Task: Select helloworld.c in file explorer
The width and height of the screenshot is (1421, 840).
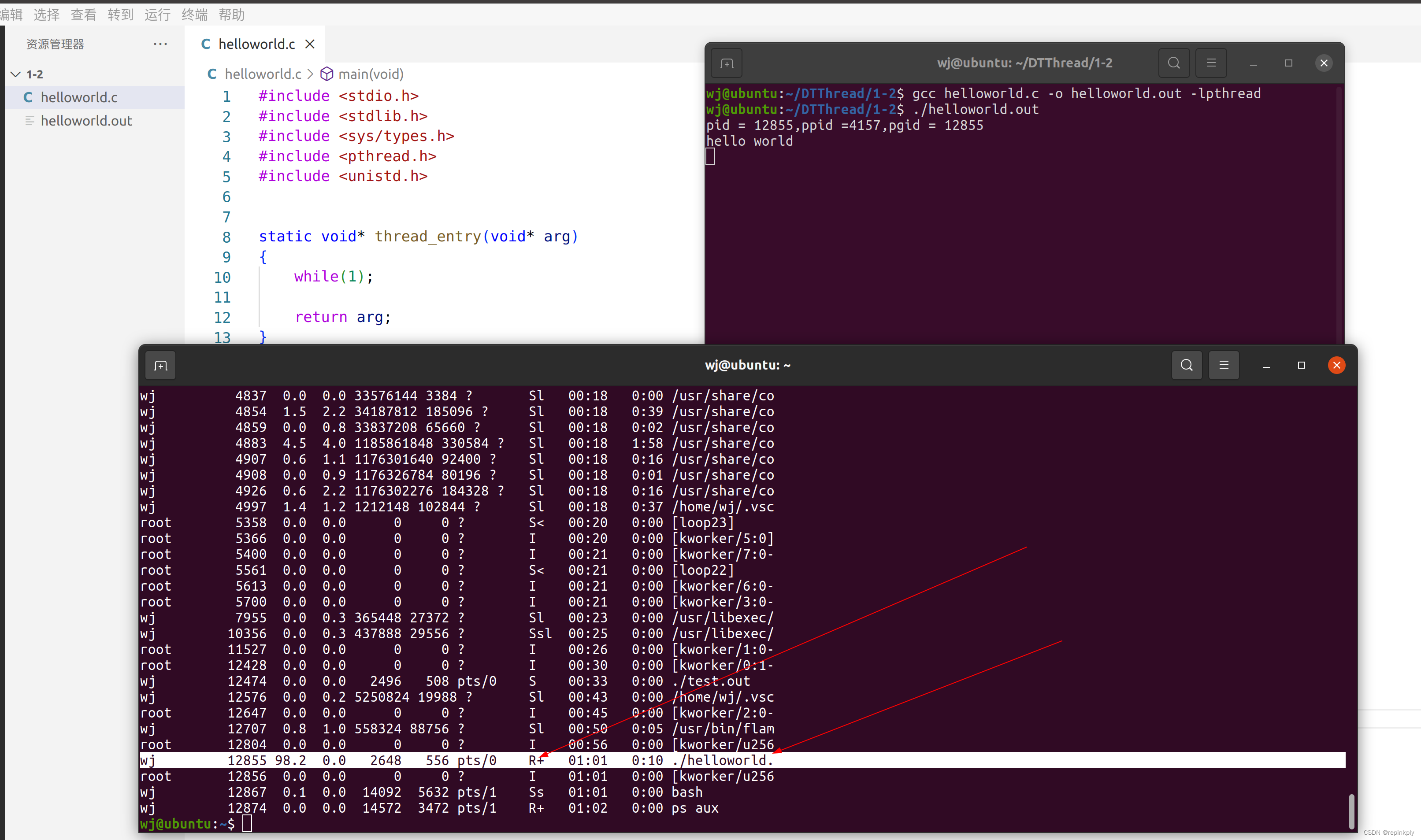Action: click(79, 97)
